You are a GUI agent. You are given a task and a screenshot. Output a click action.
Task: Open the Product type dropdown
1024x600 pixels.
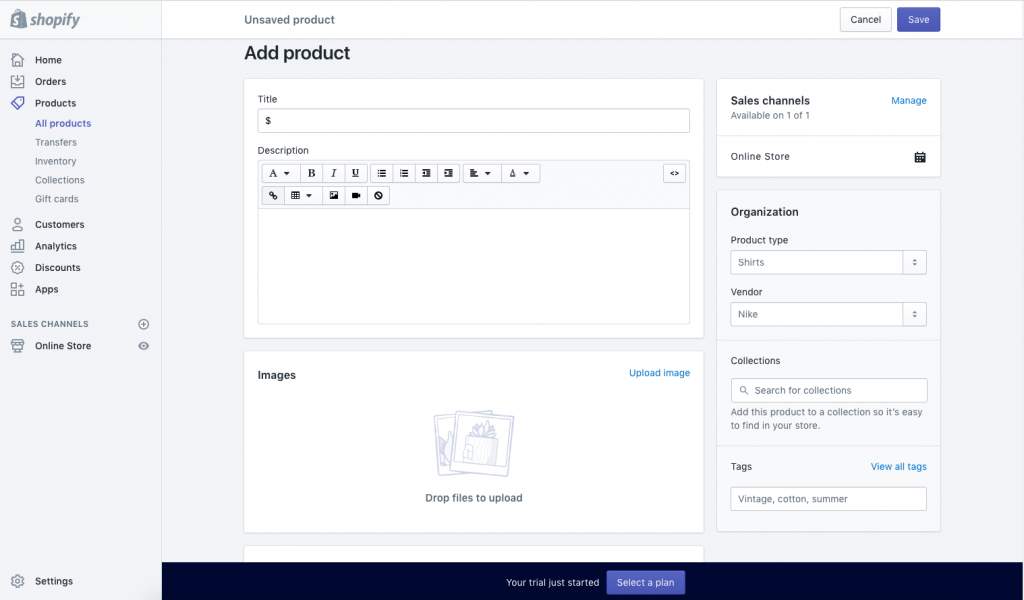[828, 262]
